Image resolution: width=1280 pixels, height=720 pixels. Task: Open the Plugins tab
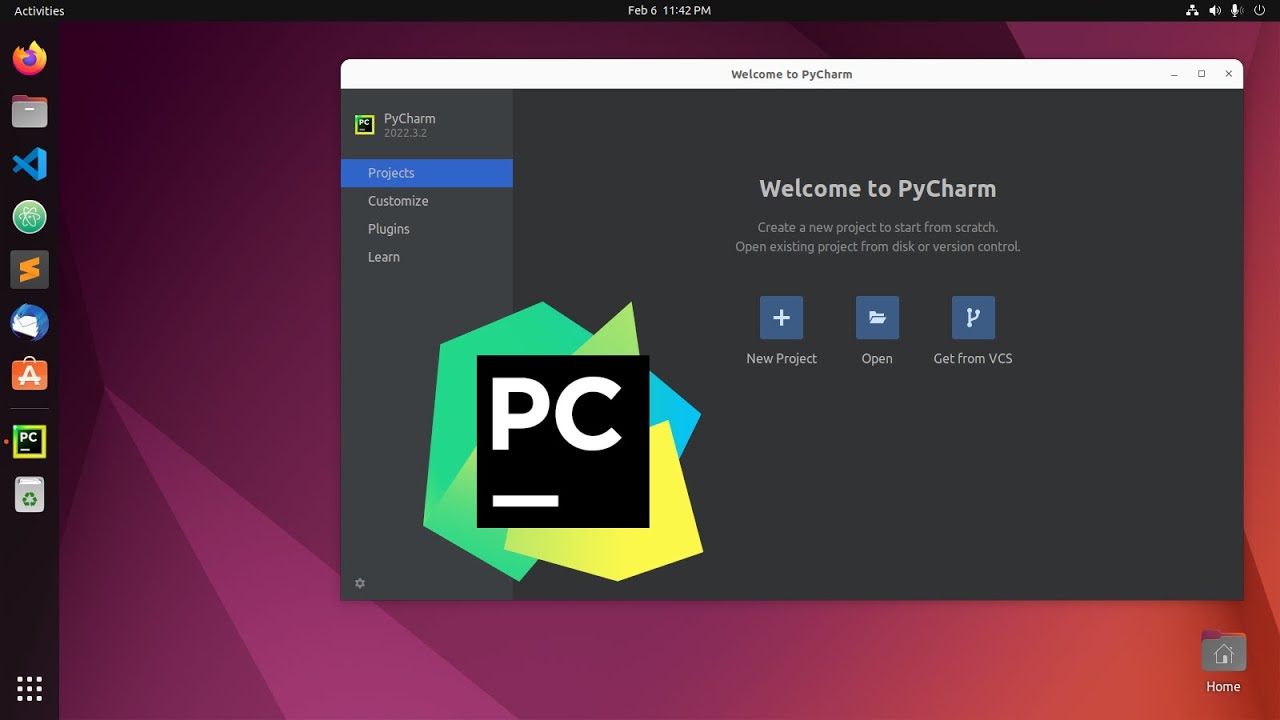(x=427, y=229)
